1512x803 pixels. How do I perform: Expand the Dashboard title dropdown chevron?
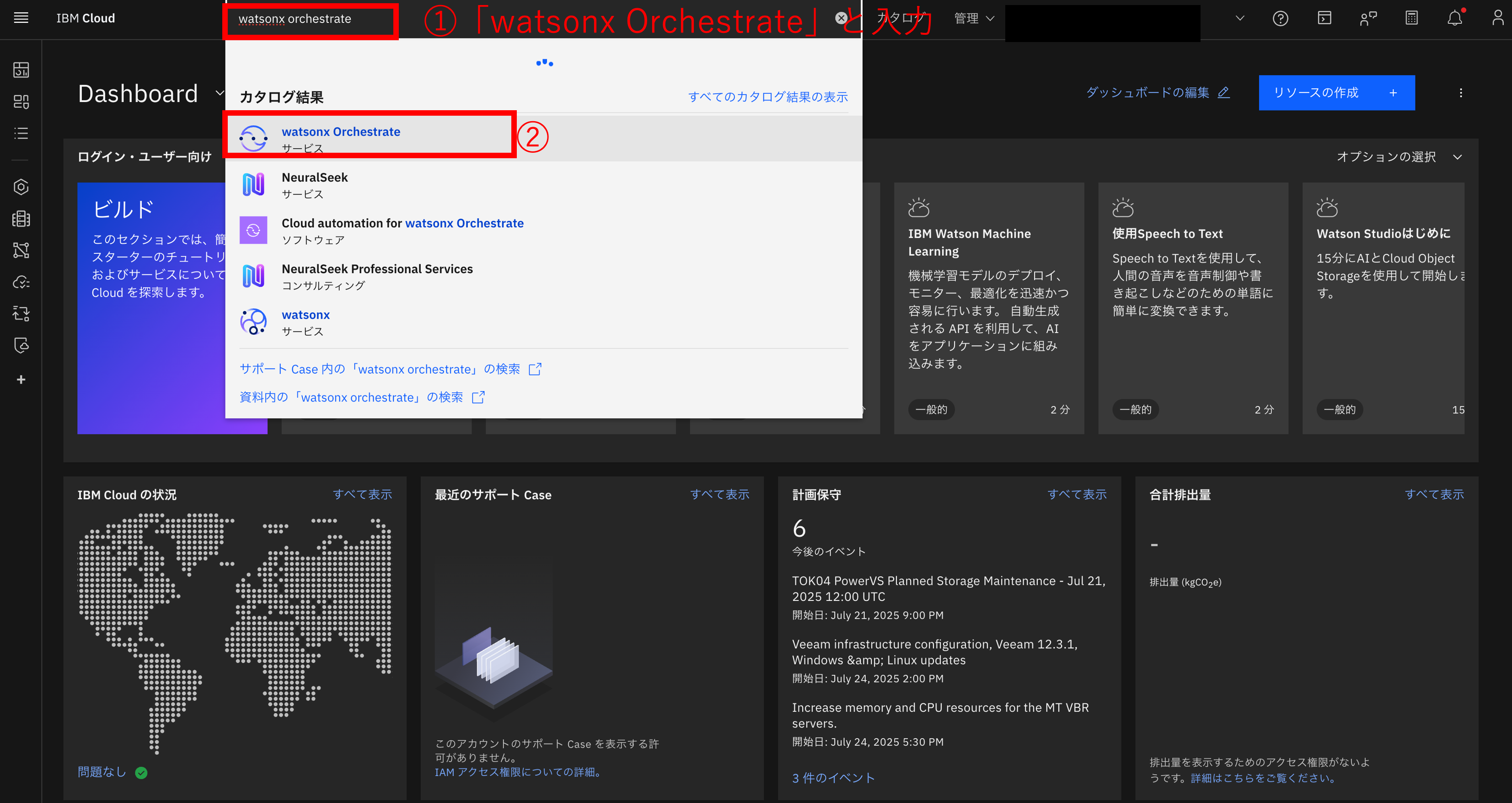click(220, 93)
